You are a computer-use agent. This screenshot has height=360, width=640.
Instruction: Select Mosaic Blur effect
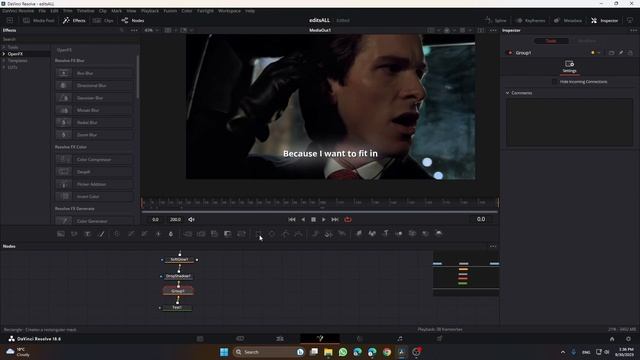pyautogui.click(x=94, y=110)
